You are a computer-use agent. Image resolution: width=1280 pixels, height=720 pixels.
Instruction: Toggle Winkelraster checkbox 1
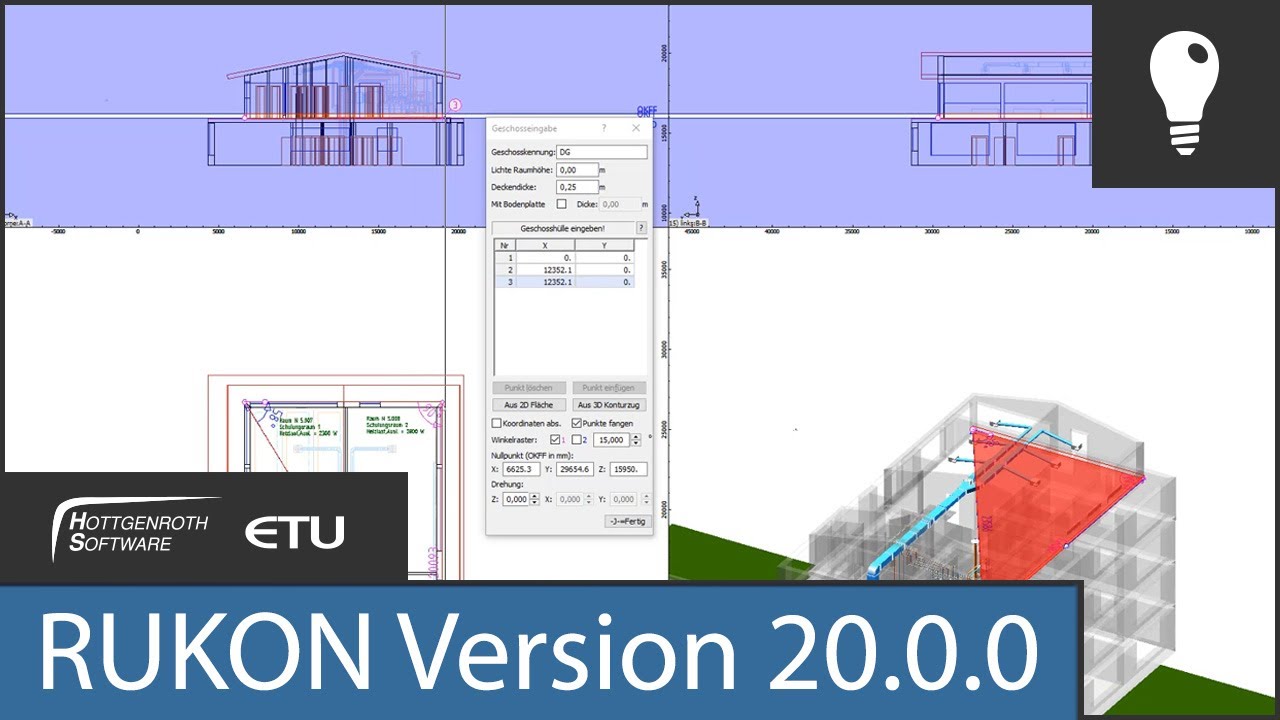coord(554,440)
